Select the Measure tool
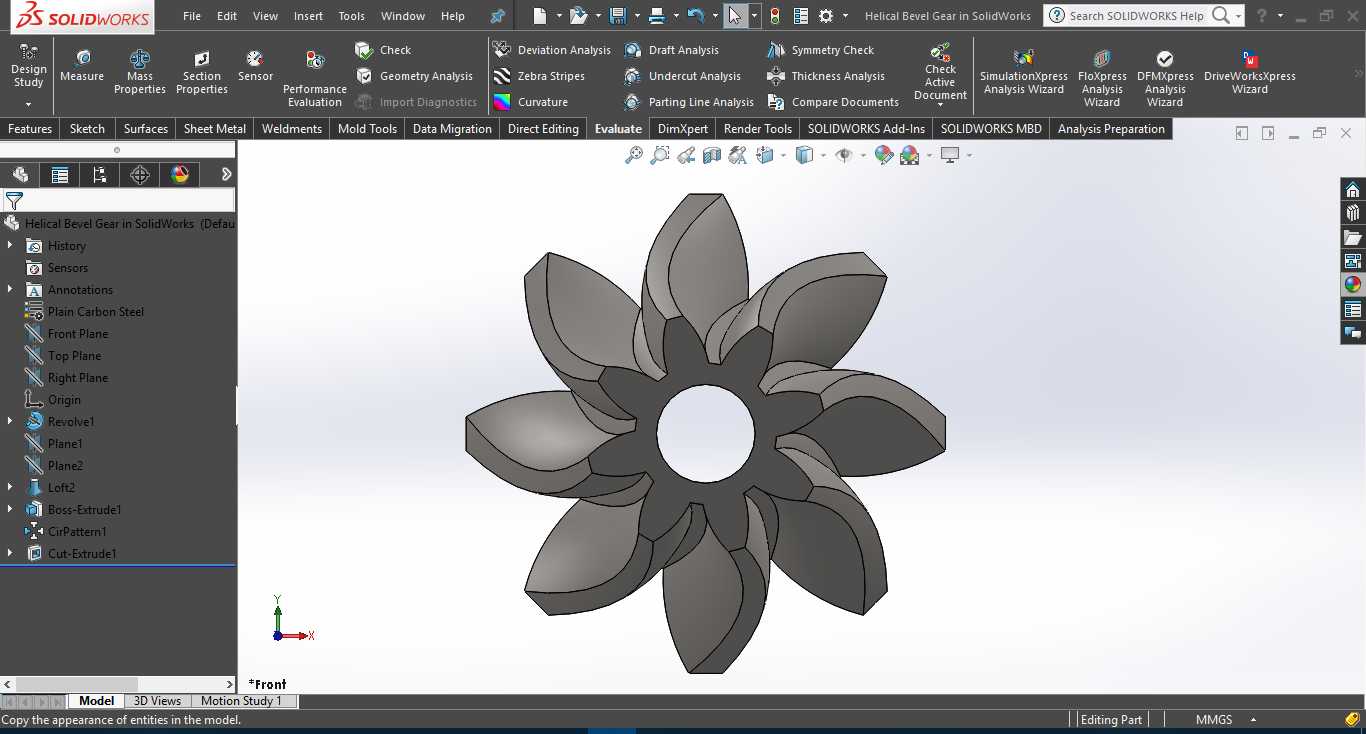 [x=82, y=66]
